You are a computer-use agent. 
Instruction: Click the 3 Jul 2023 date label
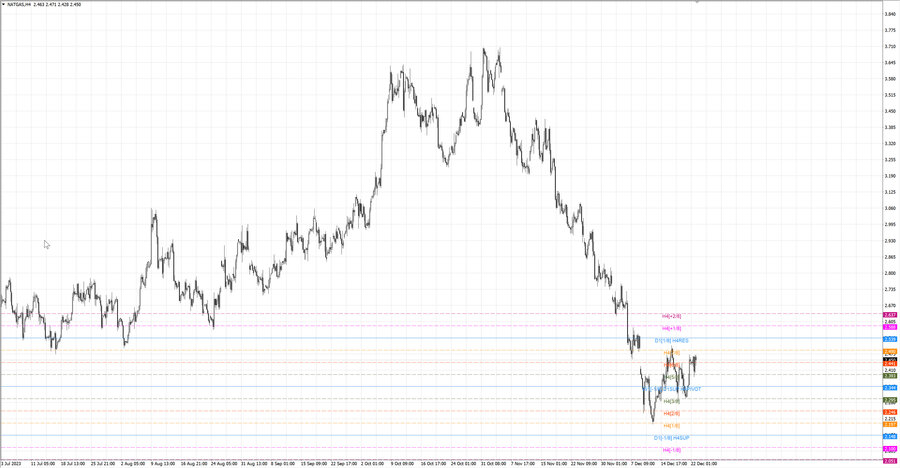11,463
